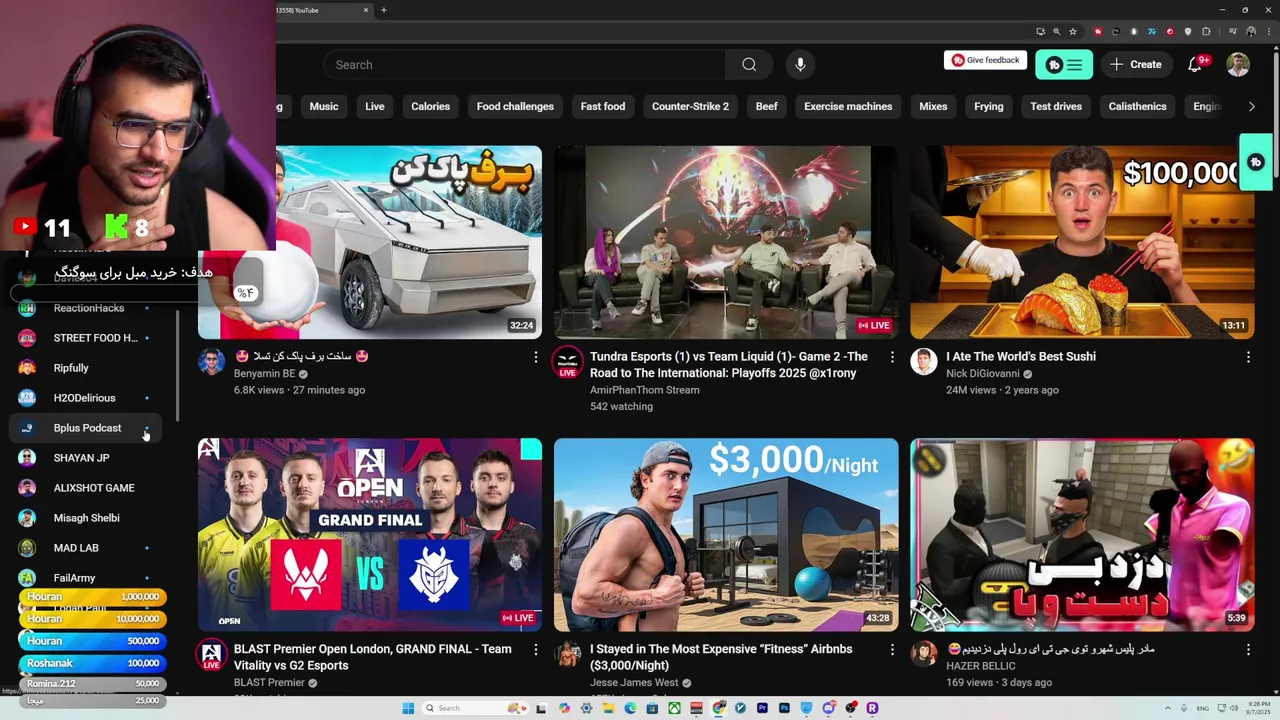This screenshot has width=1280, height=720.
Task: Select the Calories category chip
Action: coord(431,106)
